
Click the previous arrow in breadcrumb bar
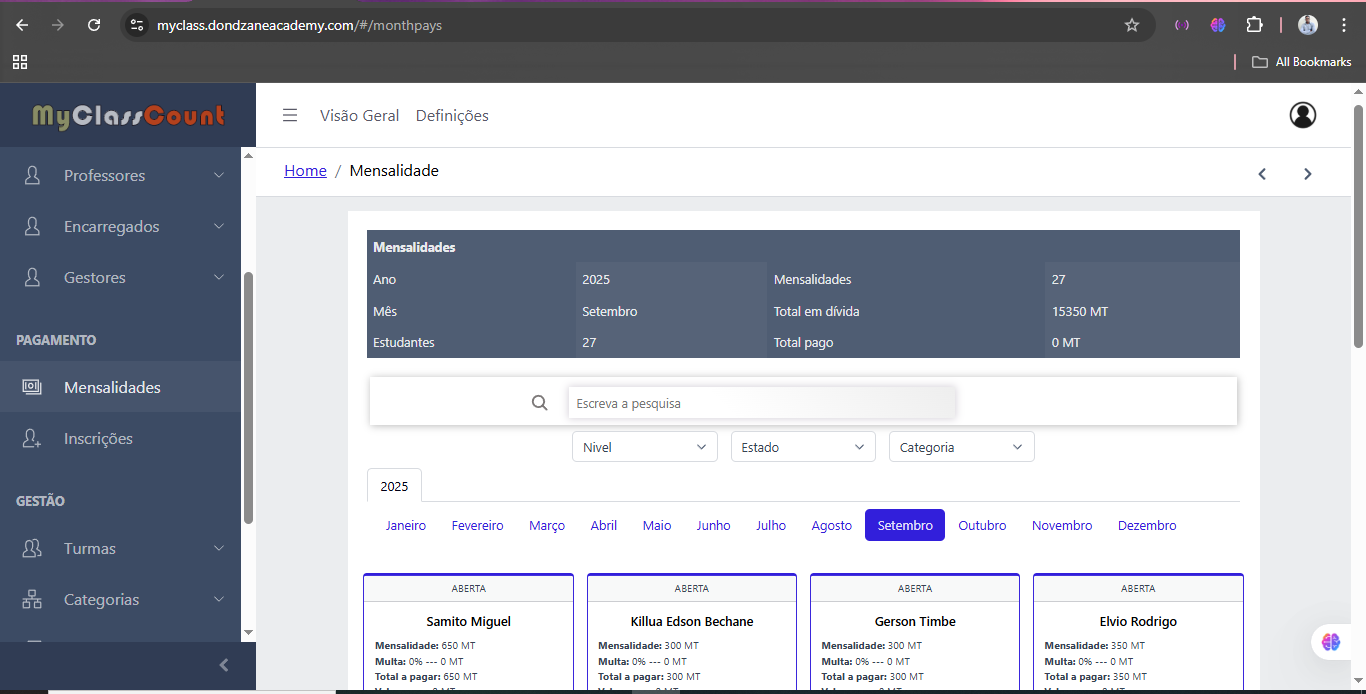click(1262, 174)
